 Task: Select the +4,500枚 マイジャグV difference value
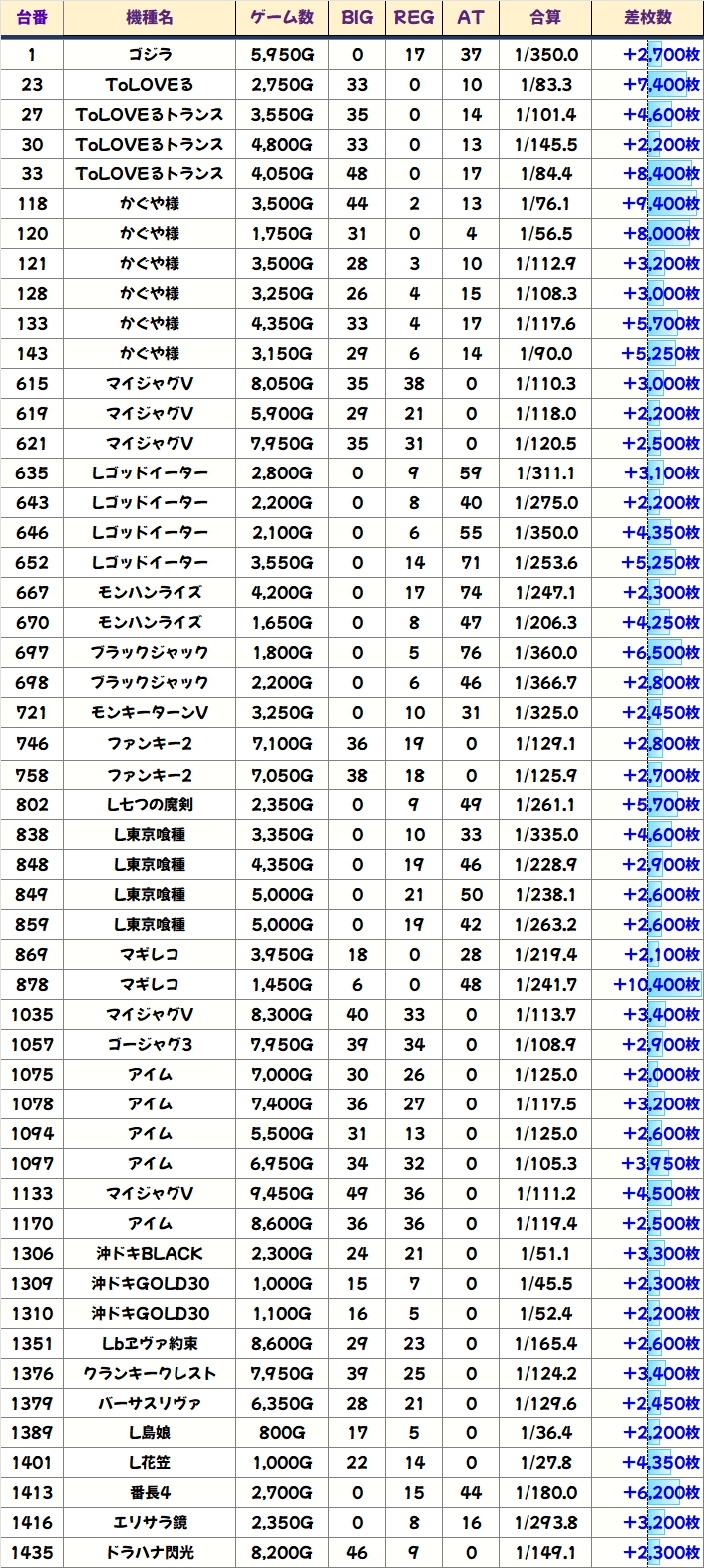[x=648, y=1193]
